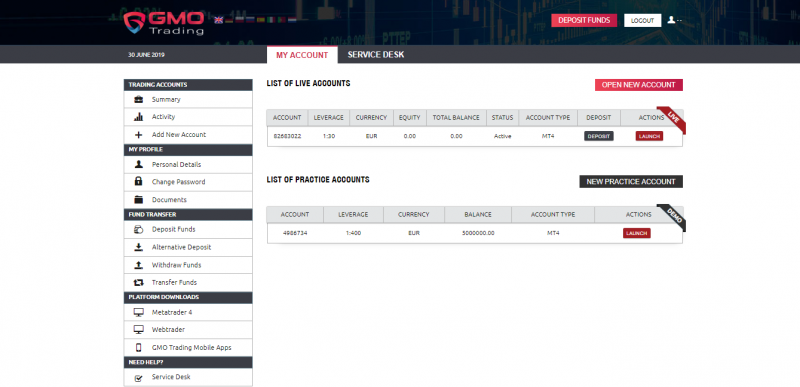Select the Spanish flag language
Image resolution: width=800 pixels, height=387 pixels.
[x=261, y=20]
